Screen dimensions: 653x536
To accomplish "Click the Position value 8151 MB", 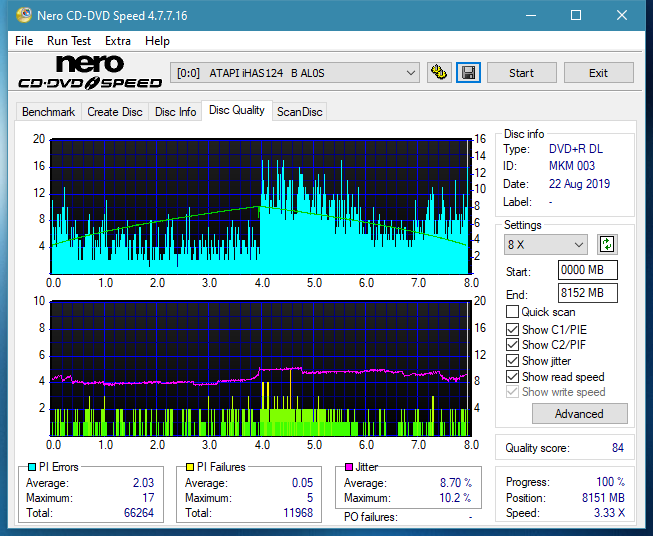I will click(603, 498).
